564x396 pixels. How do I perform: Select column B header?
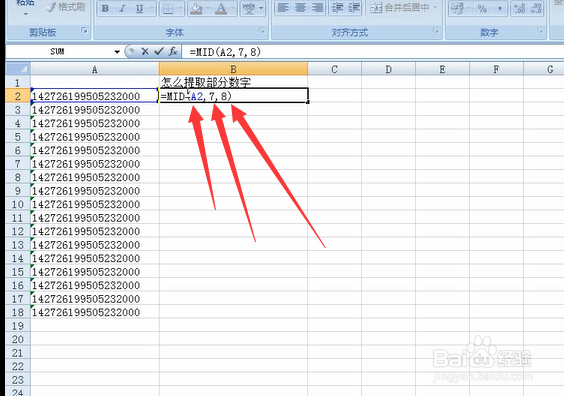[233, 69]
